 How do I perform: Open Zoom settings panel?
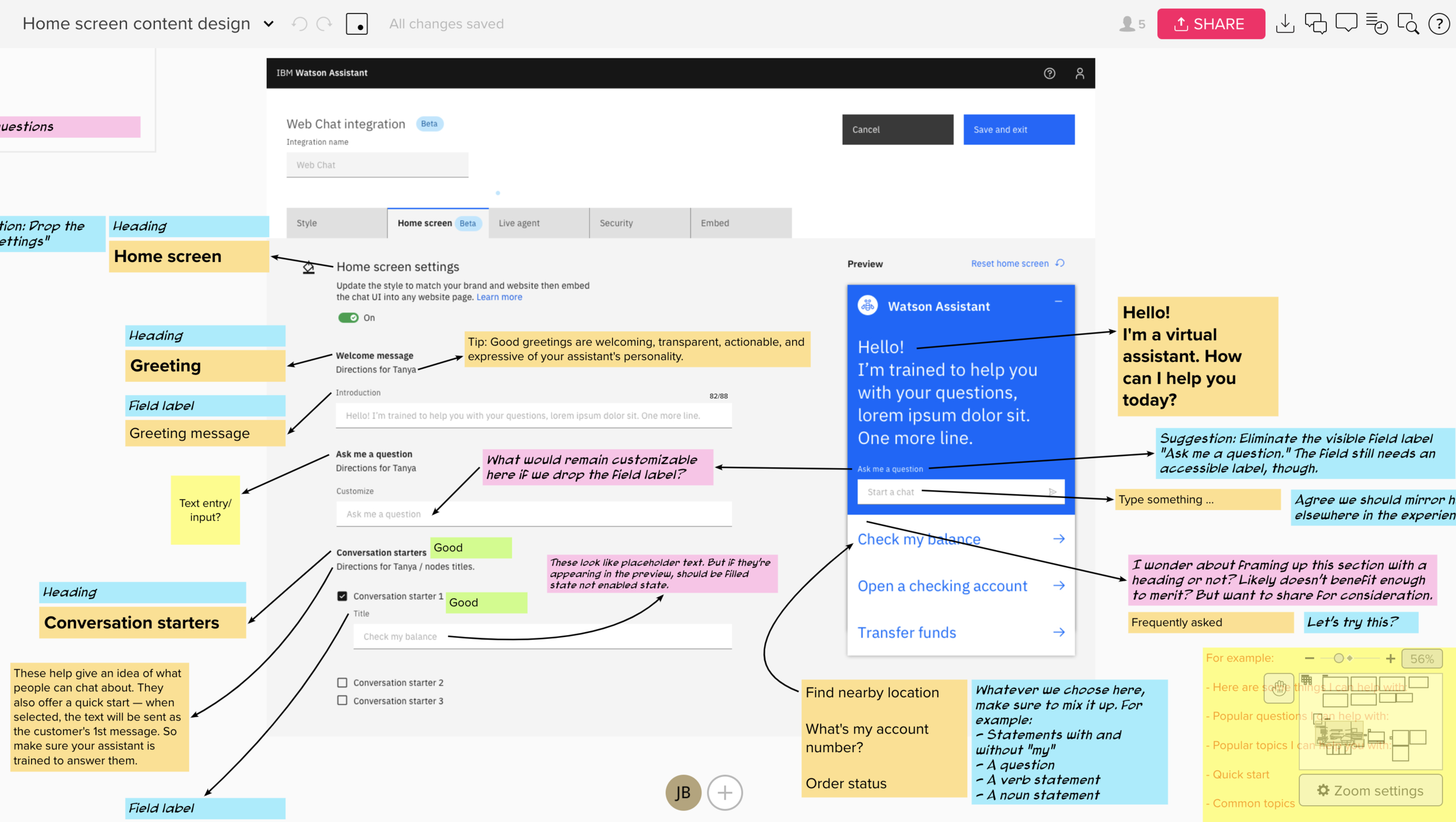[x=1370, y=790]
